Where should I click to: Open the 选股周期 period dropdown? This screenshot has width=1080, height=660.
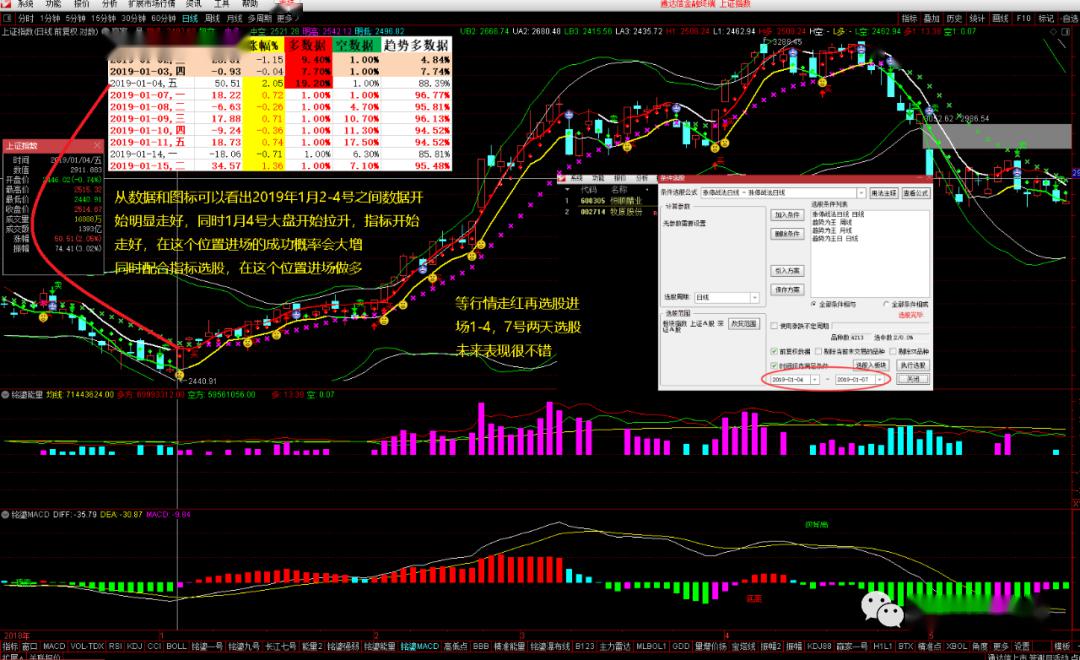tap(754, 297)
